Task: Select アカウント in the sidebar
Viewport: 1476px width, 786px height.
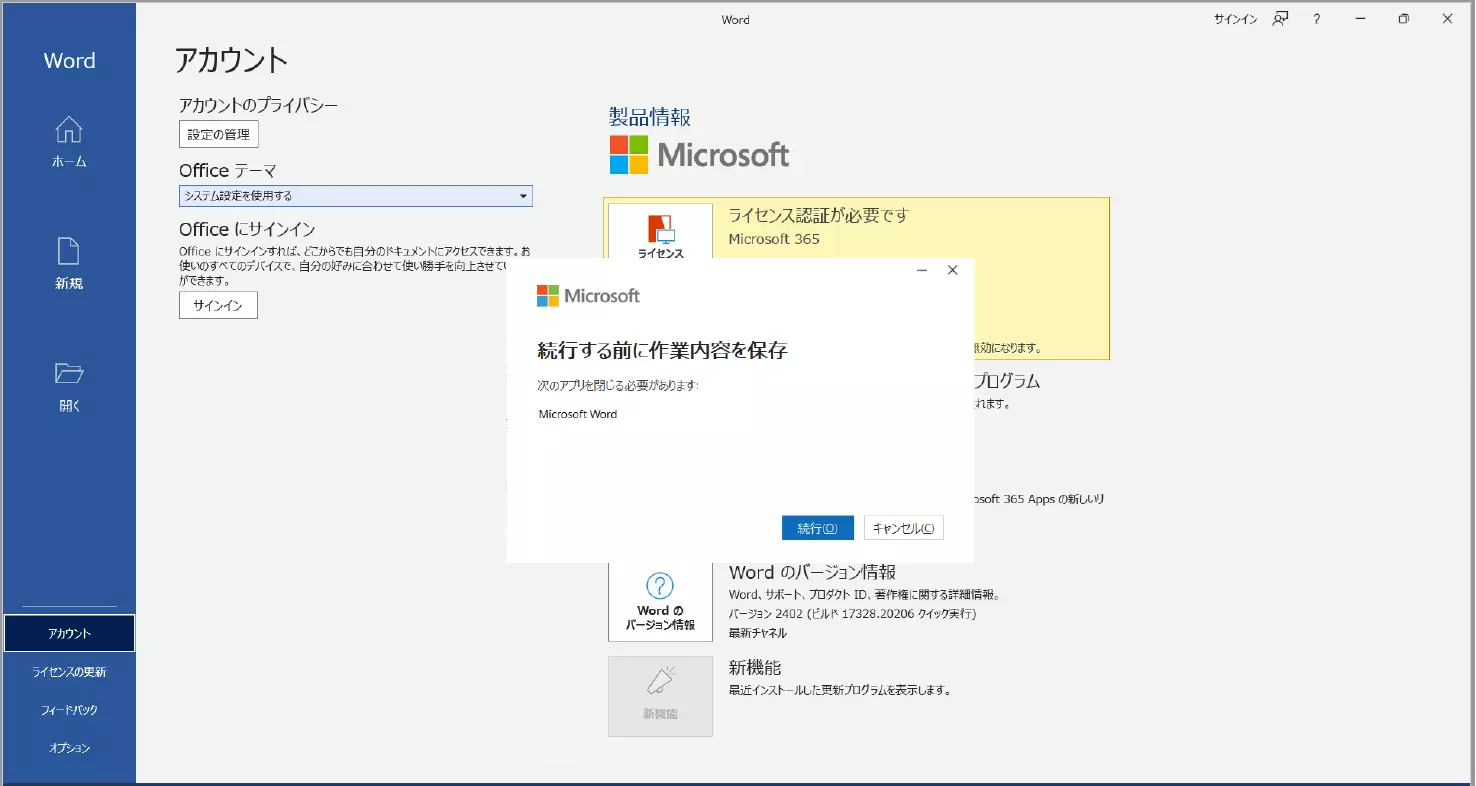Action: pyautogui.click(x=69, y=633)
